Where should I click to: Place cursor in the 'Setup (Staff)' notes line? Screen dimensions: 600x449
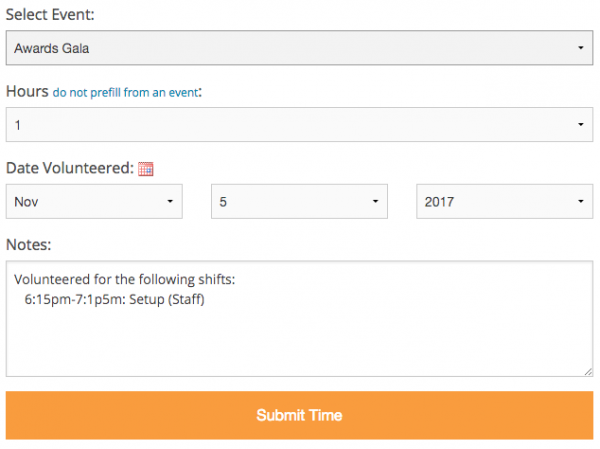pos(167,299)
